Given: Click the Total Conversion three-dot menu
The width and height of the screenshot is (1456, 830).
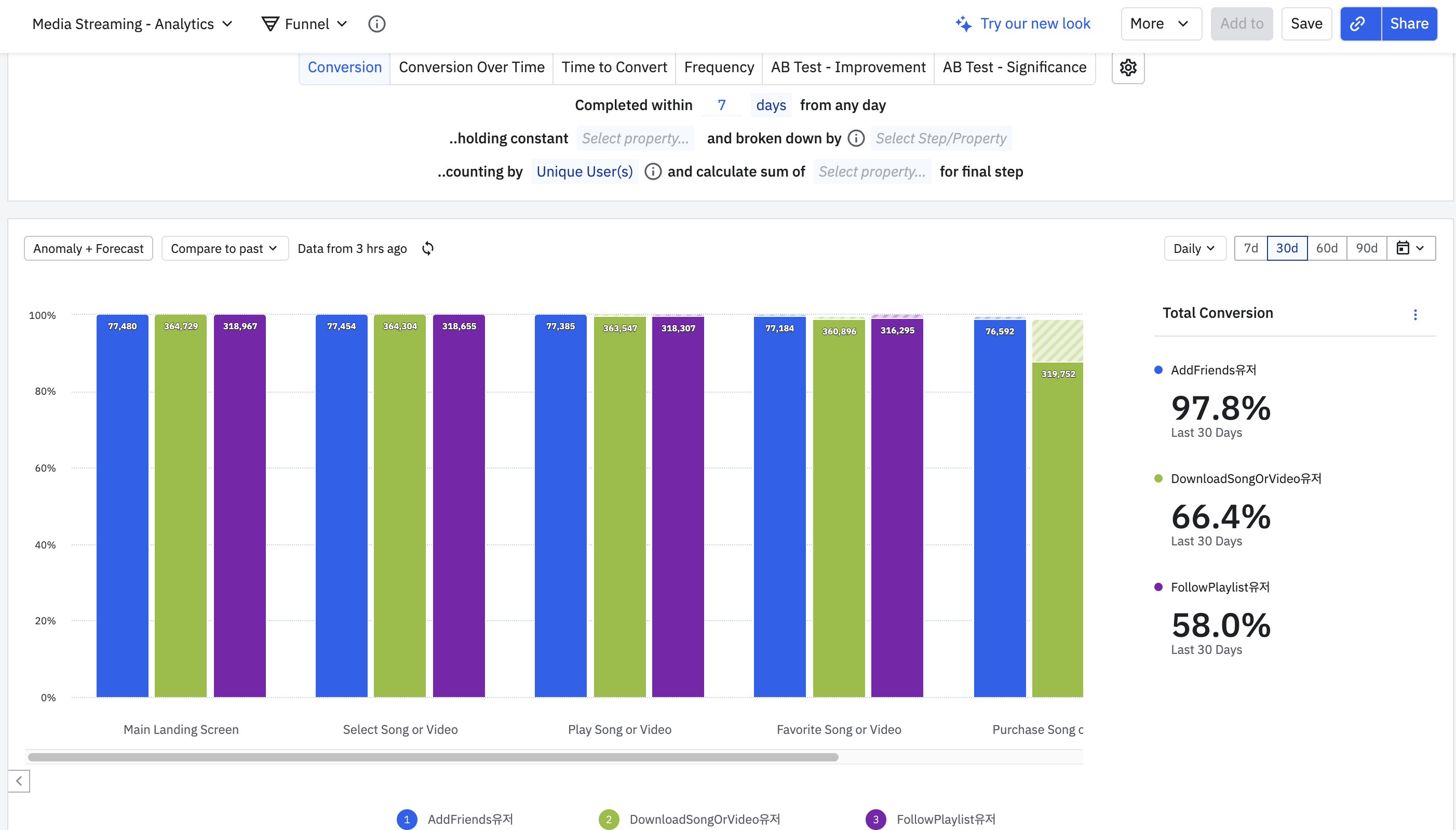Looking at the screenshot, I should point(1415,315).
